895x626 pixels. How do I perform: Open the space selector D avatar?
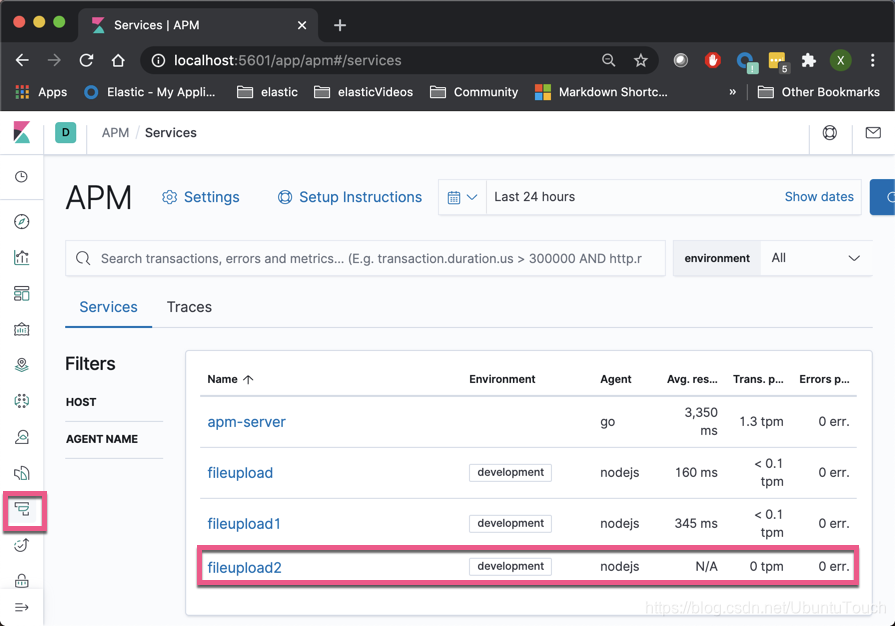point(66,132)
